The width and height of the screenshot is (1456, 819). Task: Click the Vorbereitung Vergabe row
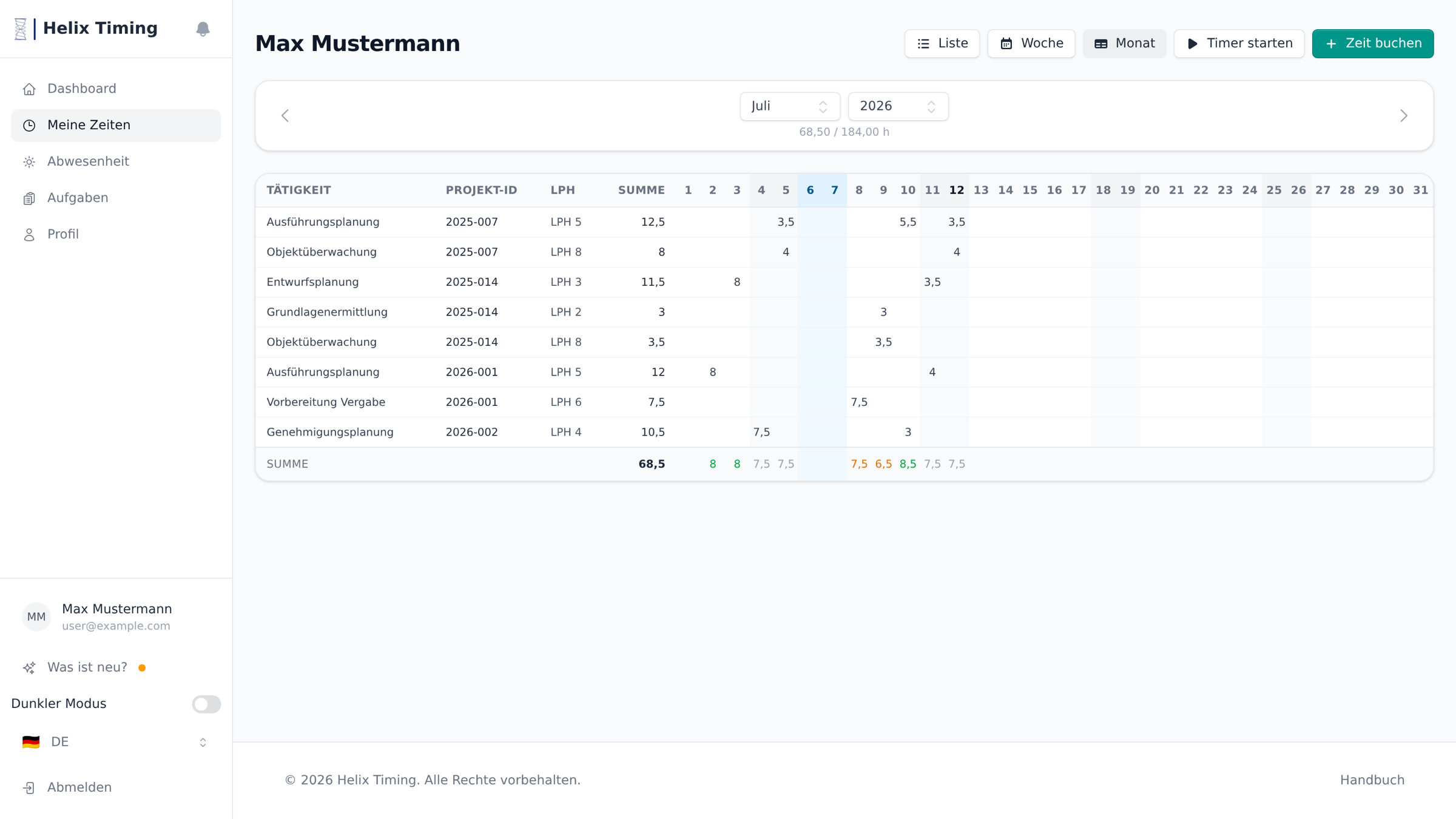[844, 402]
